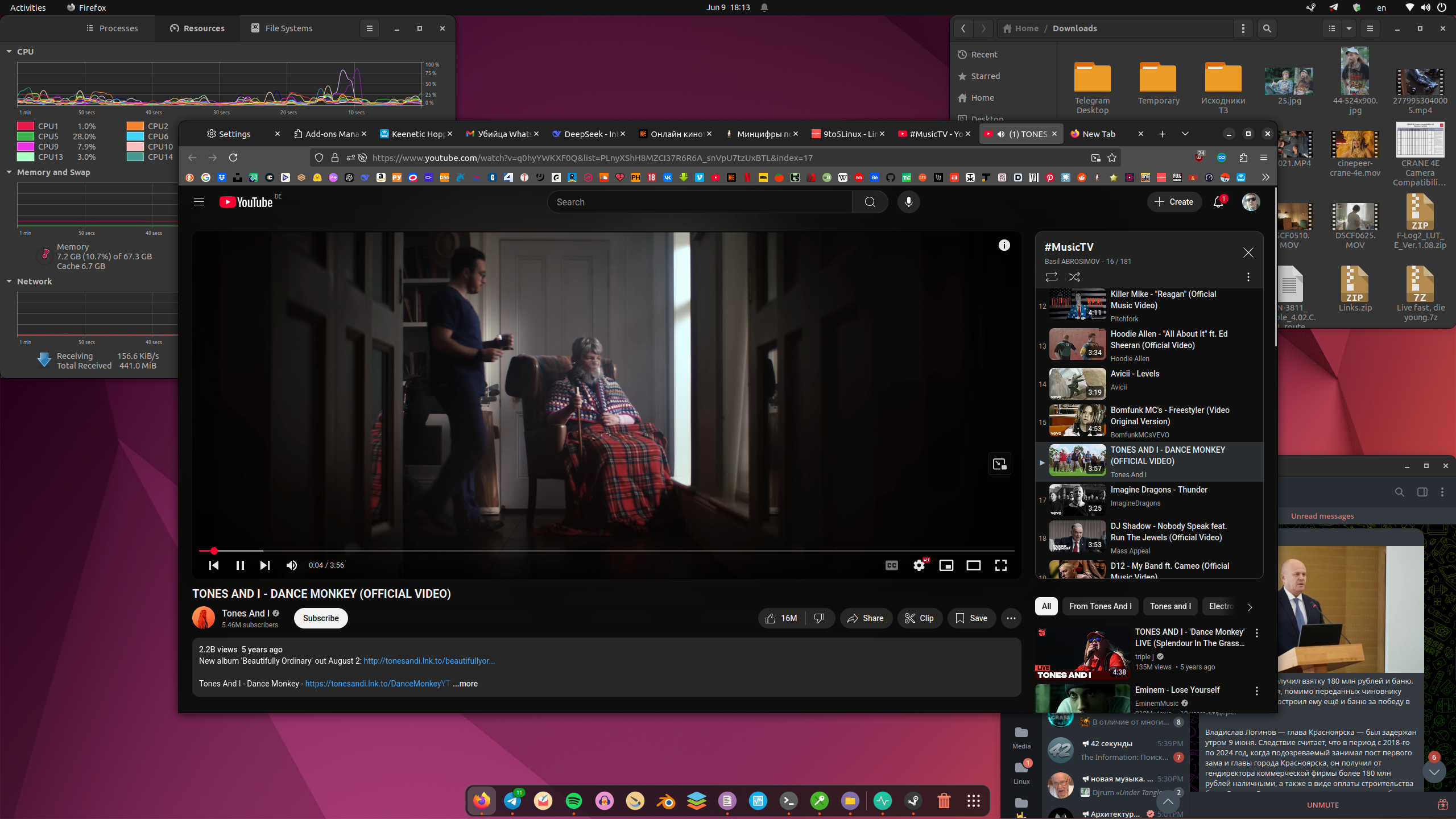This screenshot has height=819, width=1456.
Task: Open Starred in Files sidebar
Action: coord(985,76)
